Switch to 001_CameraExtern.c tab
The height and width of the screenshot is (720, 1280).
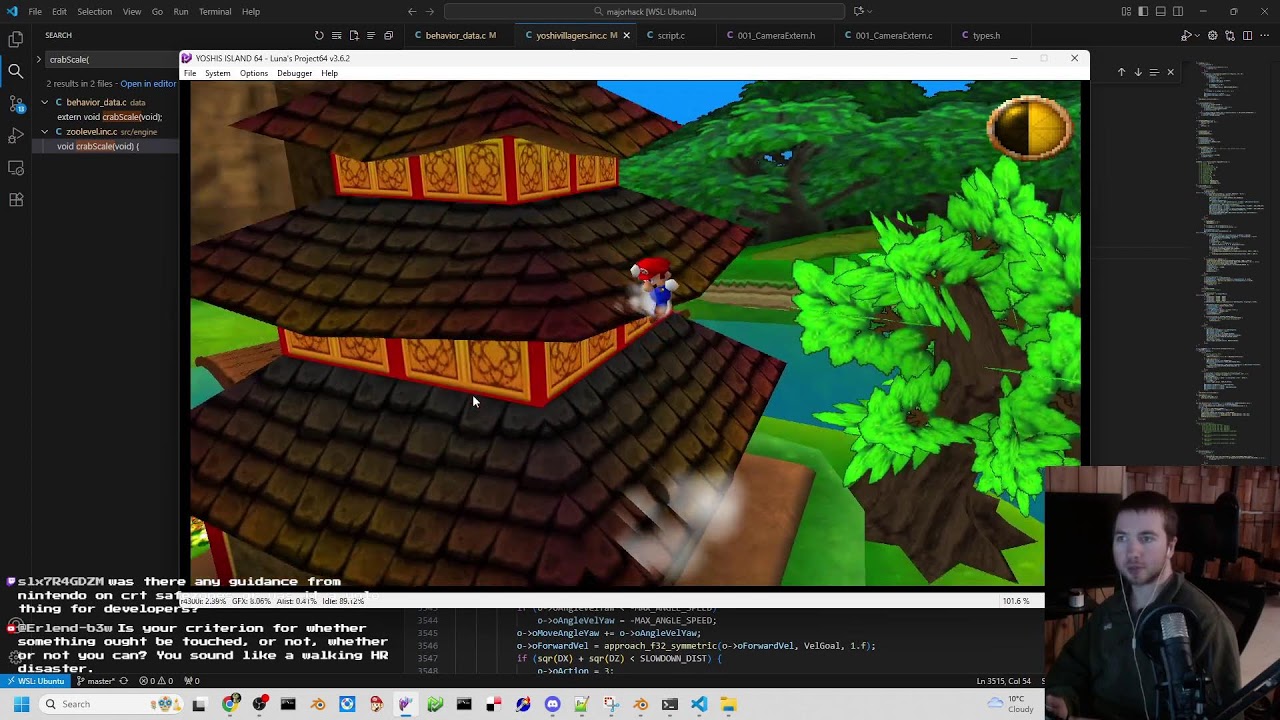(x=894, y=35)
